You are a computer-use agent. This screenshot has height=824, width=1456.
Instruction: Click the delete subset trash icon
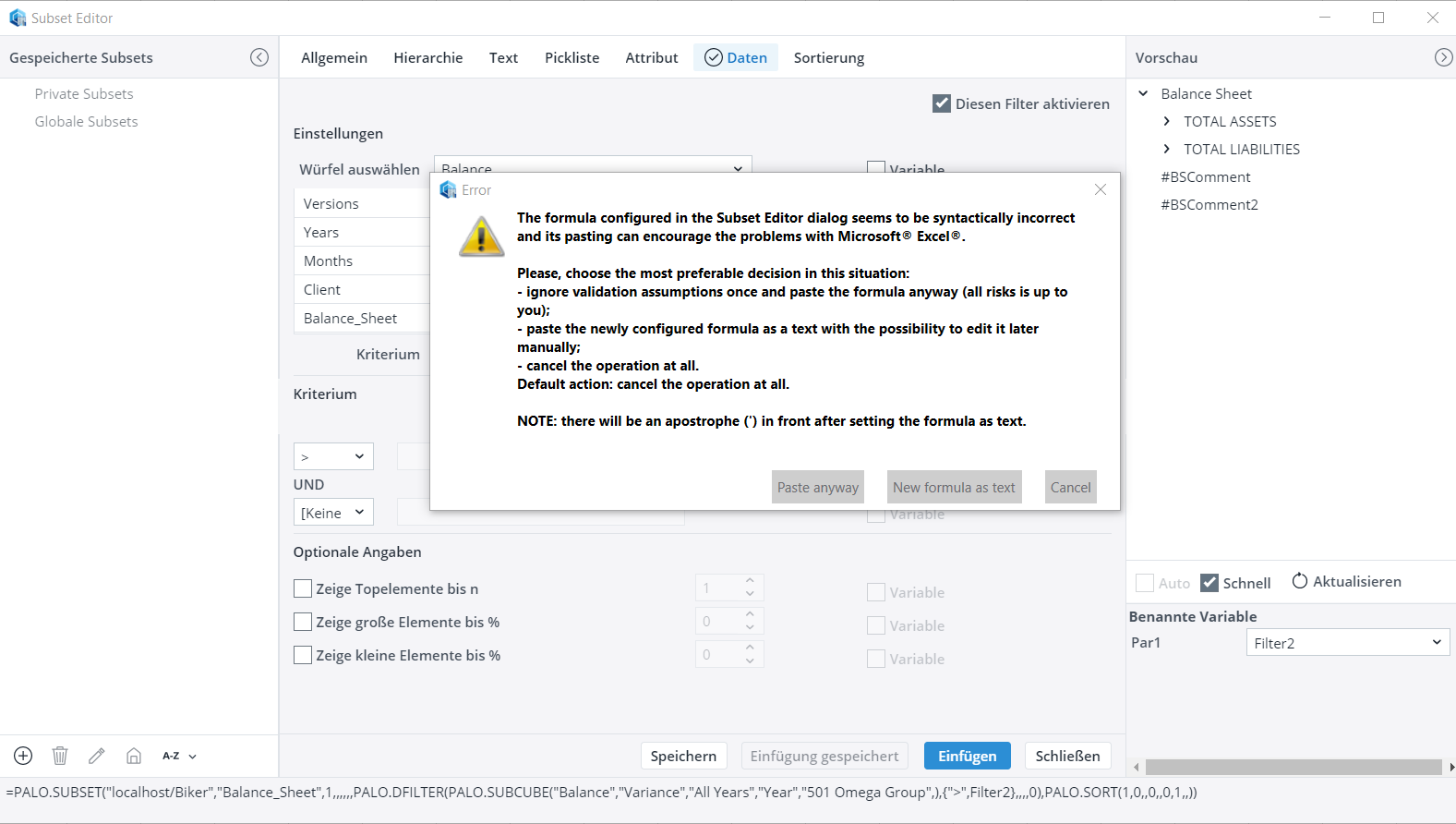tap(60, 756)
